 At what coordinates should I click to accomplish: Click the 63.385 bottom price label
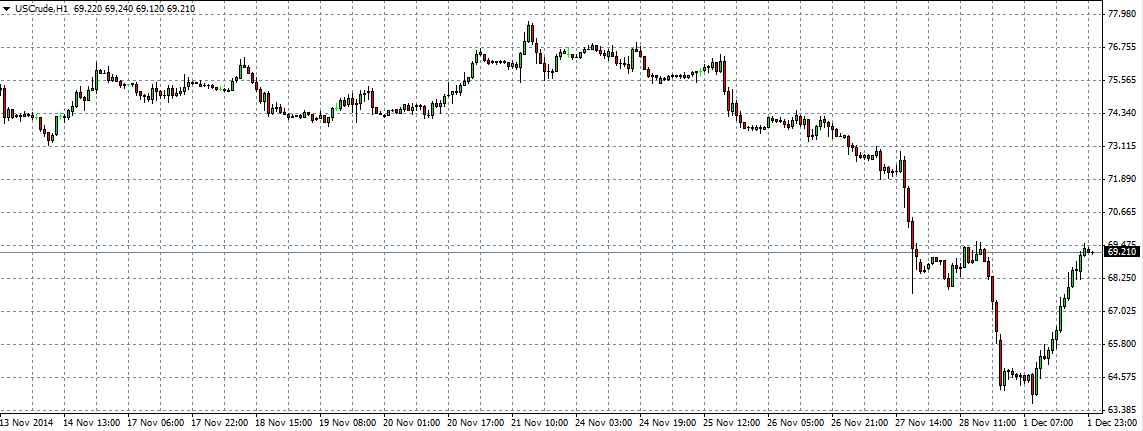1121,410
